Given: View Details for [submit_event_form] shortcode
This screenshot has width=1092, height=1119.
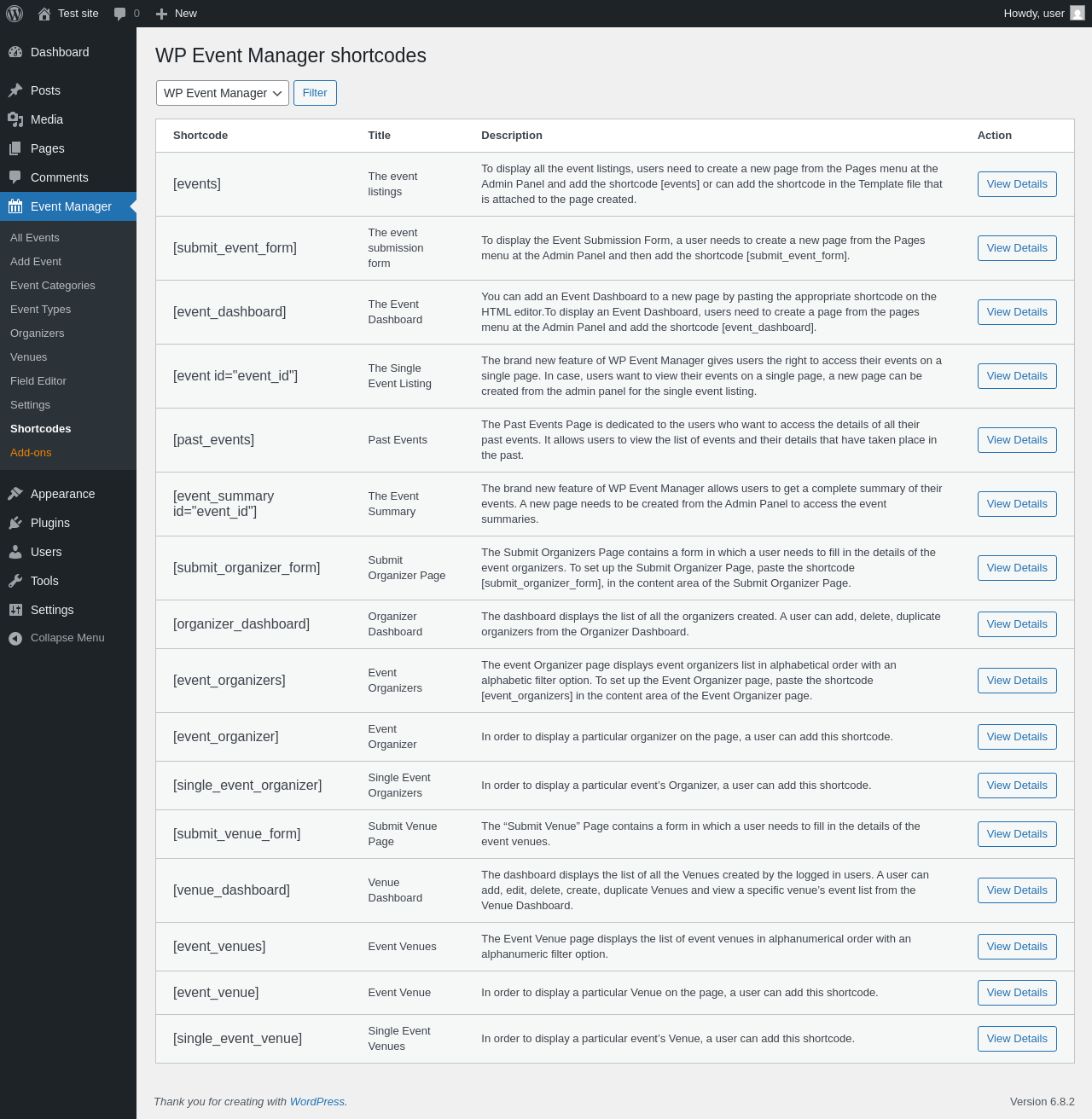Looking at the screenshot, I should (1017, 248).
